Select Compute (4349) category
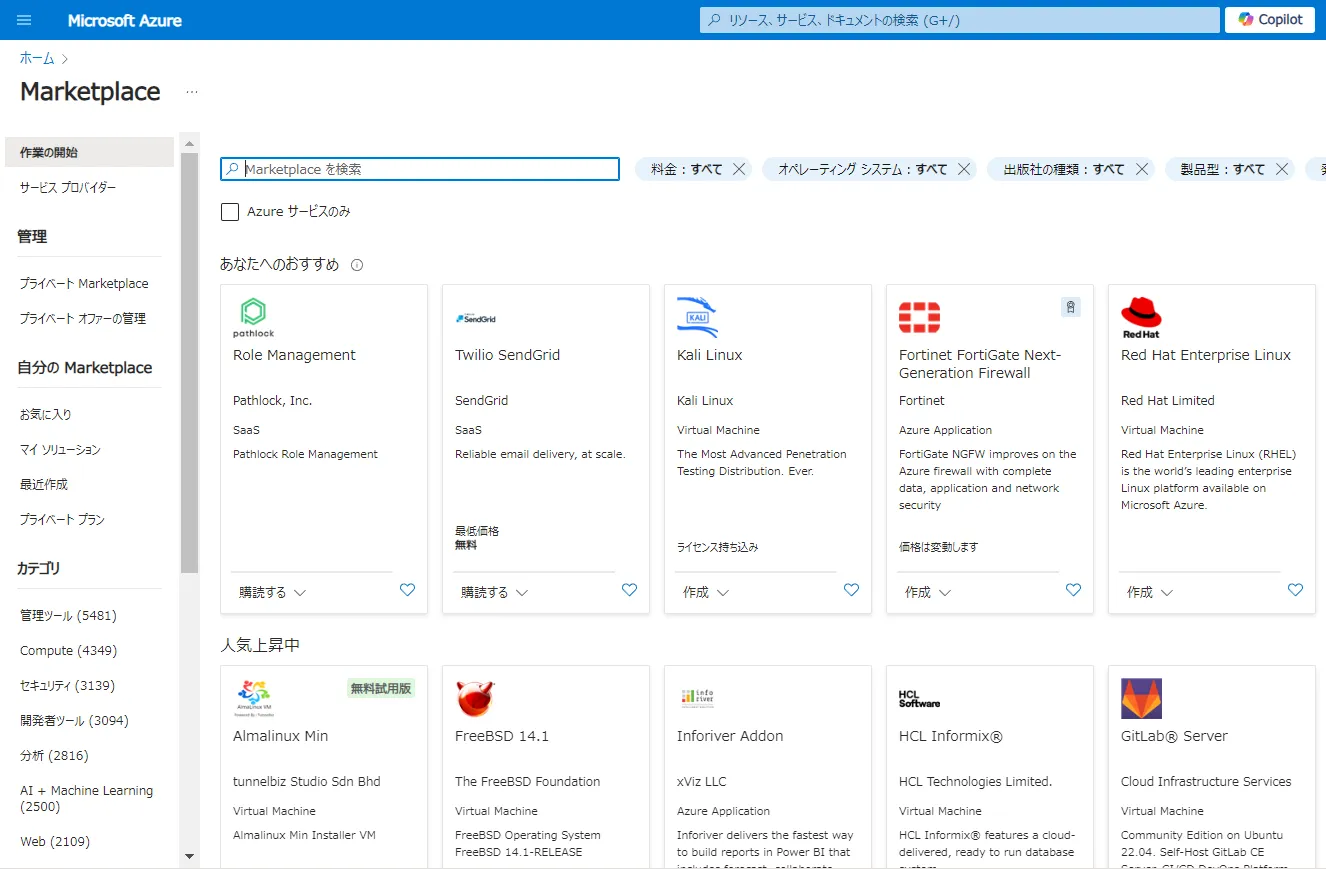 [x=68, y=650]
